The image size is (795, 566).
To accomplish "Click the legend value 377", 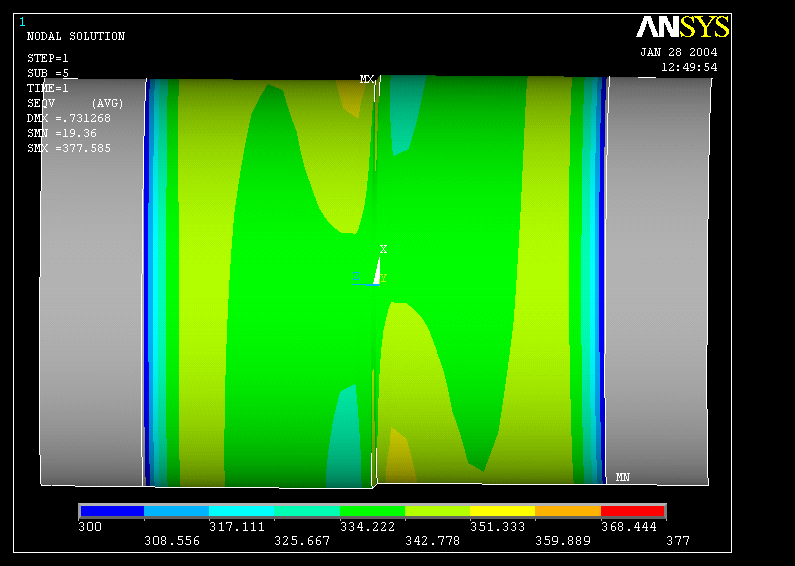I will [x=678, y=541].
